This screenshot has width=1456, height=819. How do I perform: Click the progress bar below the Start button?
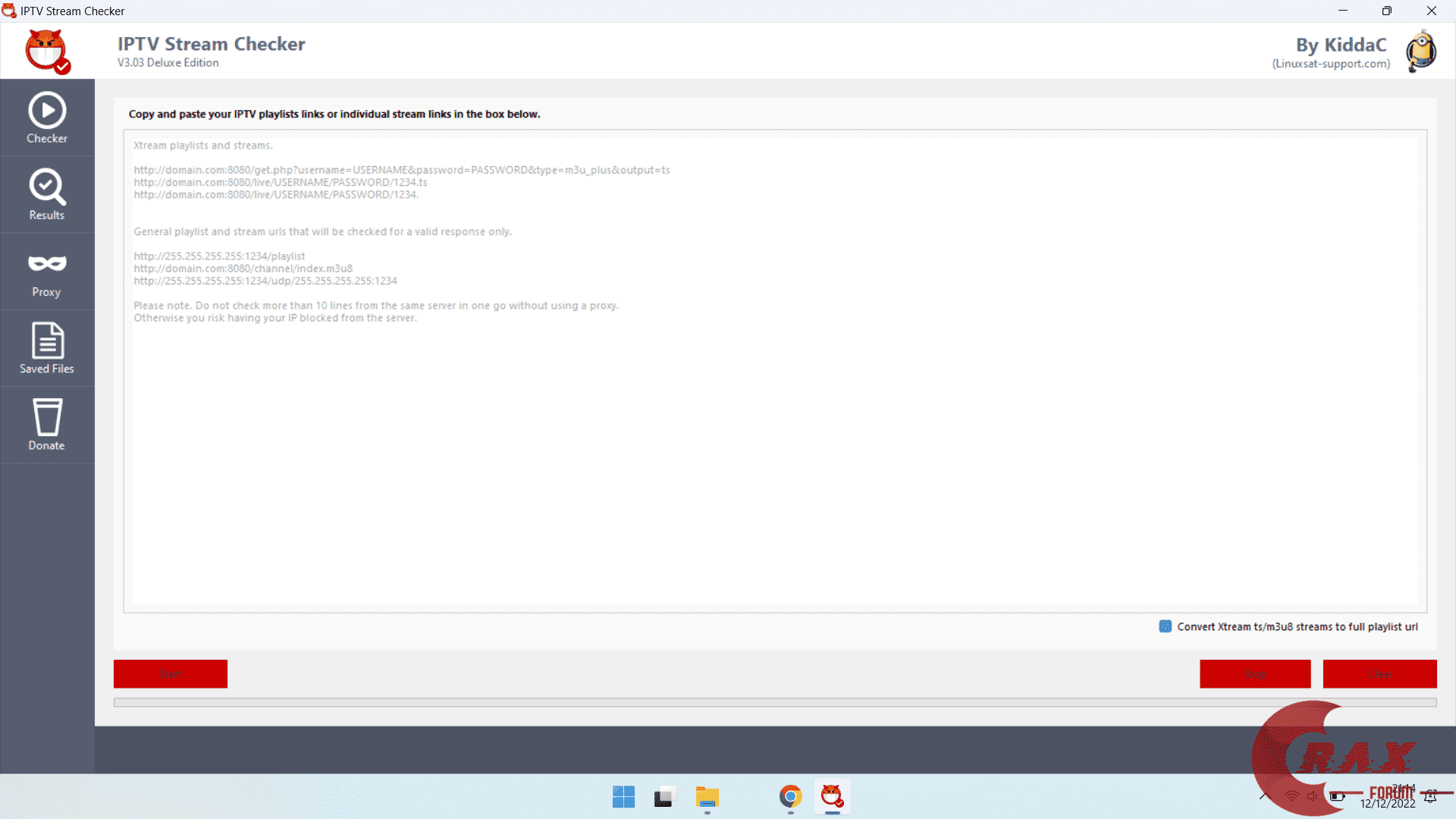tap(773, 703)
